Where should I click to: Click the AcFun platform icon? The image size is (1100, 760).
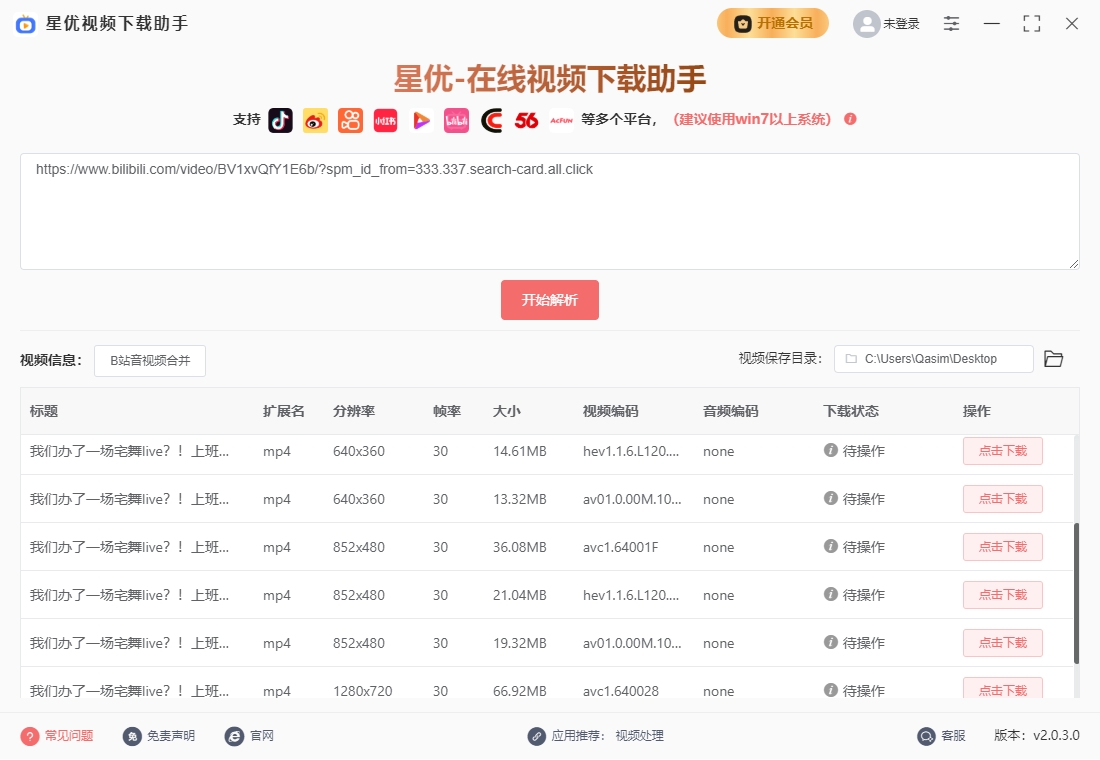click(561, 120)
